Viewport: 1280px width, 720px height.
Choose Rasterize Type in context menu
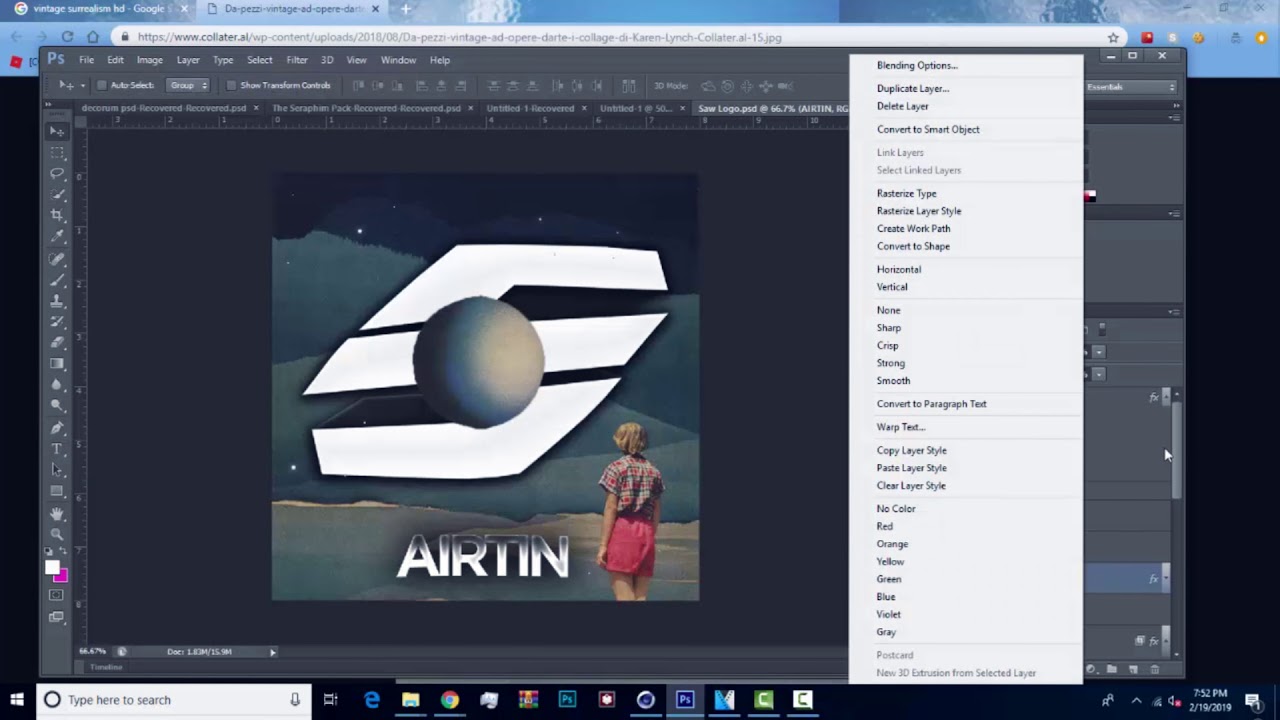pyautogui.click(x=907, y=193)
